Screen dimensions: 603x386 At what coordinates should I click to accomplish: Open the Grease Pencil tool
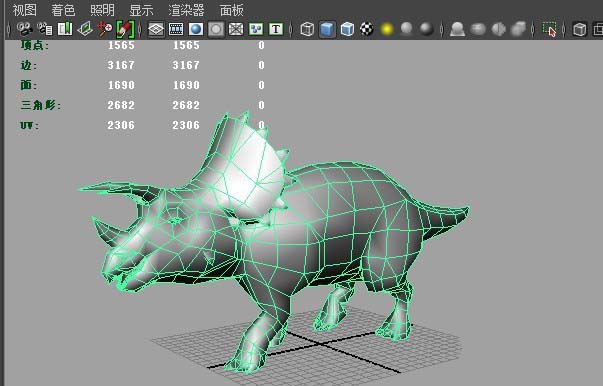(x=125, y=29)
